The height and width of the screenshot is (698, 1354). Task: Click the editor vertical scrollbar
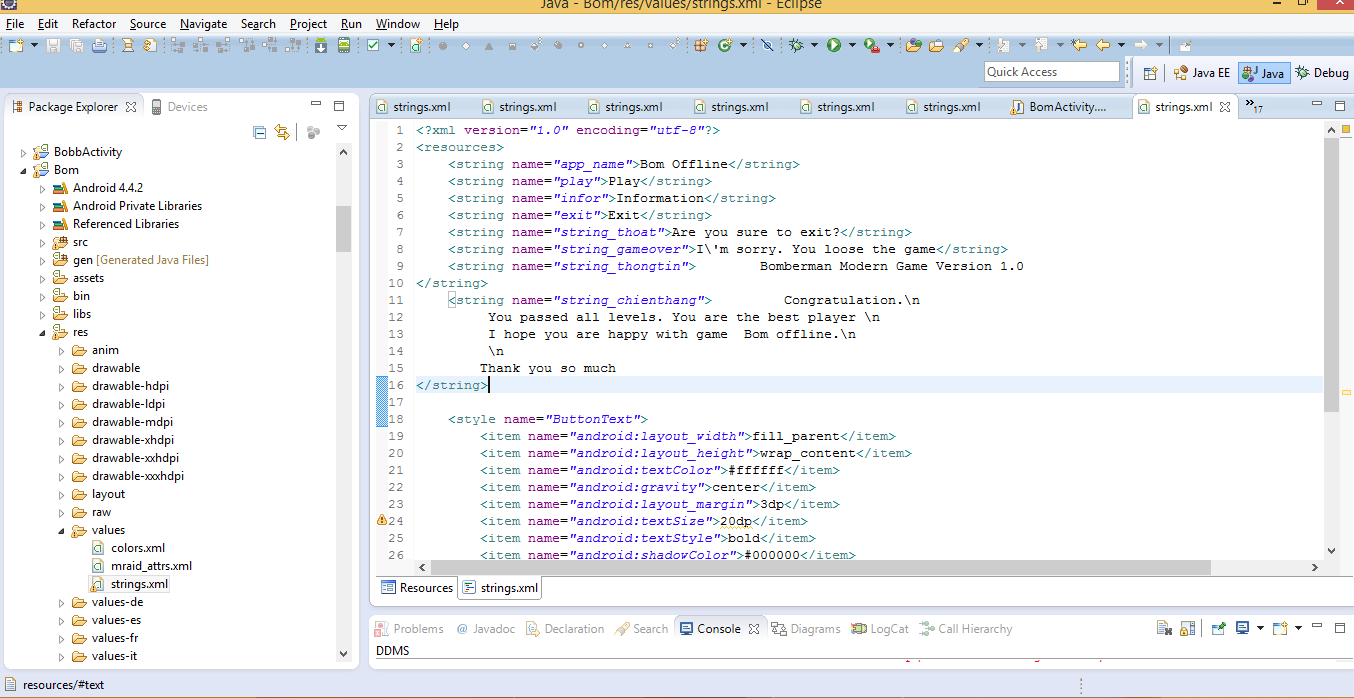pos(1330,340)
